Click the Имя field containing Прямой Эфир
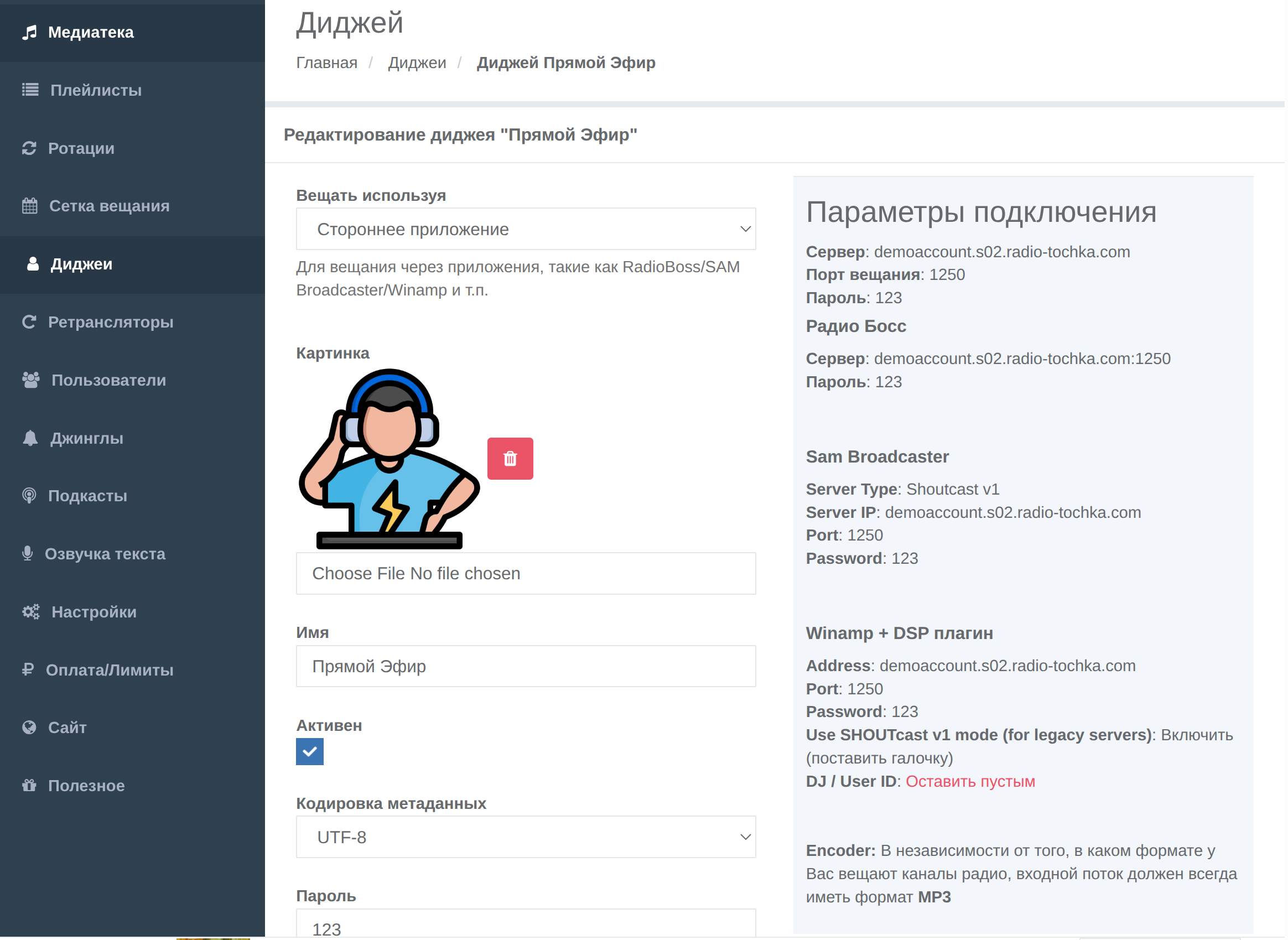The width and height of the screenshot is (1288, 940). [526, 666]
